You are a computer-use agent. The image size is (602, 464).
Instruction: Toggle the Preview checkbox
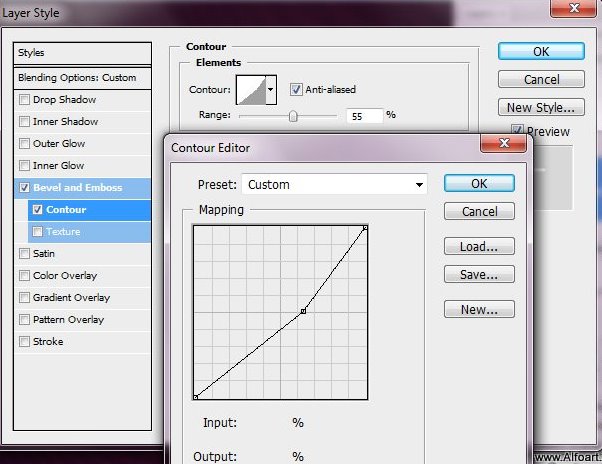(517, 131)
